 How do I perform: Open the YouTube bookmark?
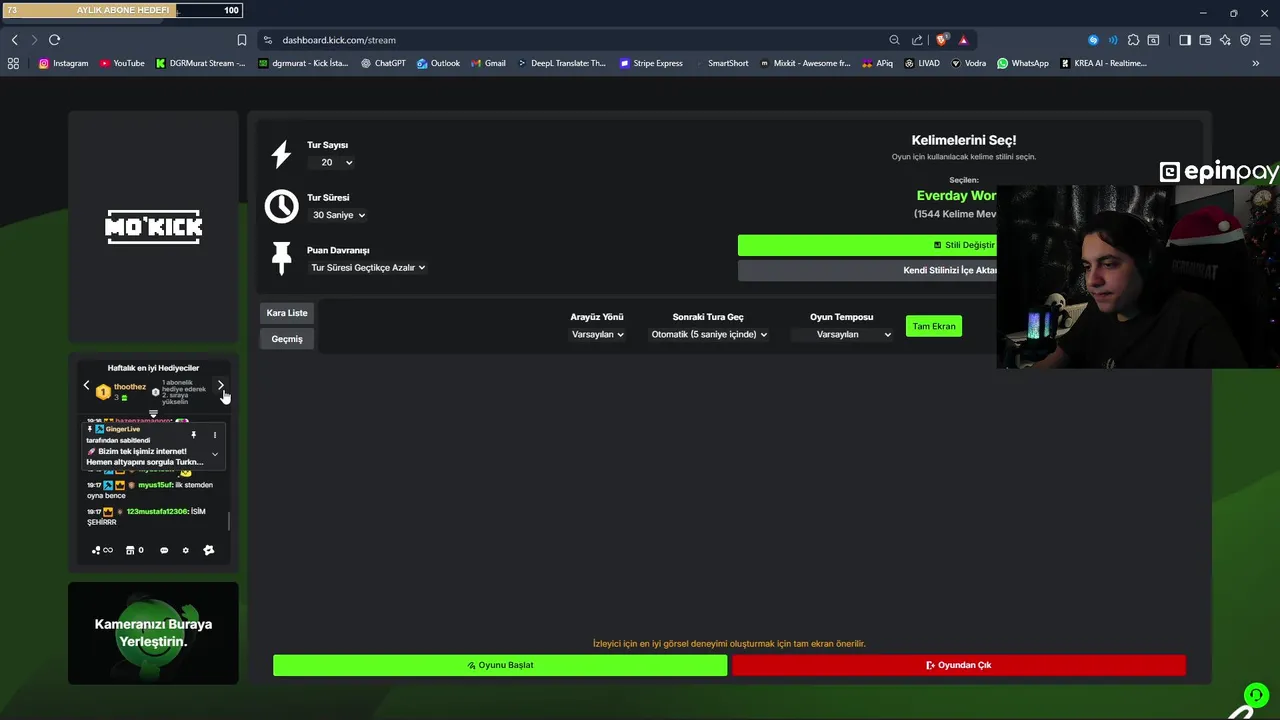coord(122,63)
